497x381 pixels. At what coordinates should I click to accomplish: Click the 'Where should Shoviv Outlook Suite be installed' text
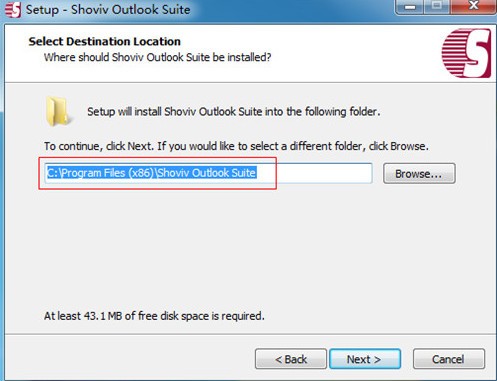click(158, 57)
